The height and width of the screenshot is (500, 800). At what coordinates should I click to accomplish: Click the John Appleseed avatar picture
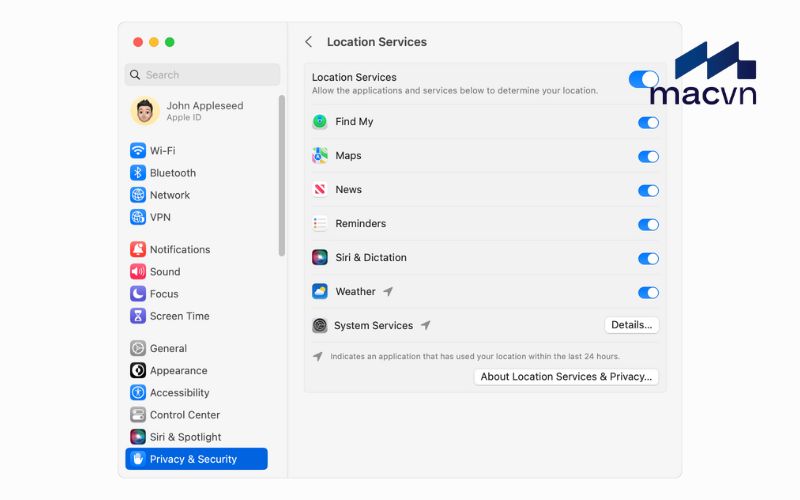145,111
